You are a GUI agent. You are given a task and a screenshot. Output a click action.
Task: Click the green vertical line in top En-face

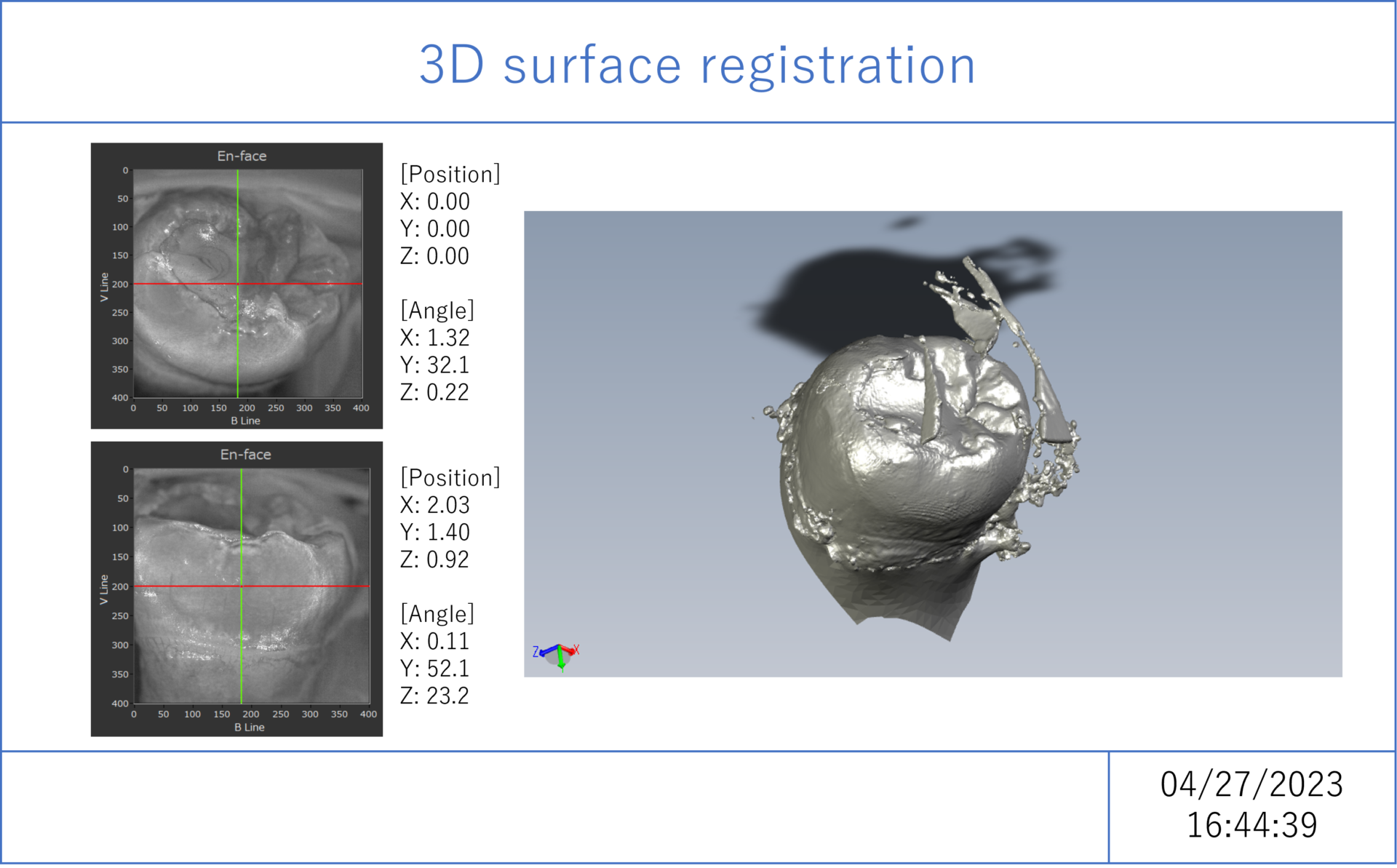pyautogui.click(x=237, y=284)
